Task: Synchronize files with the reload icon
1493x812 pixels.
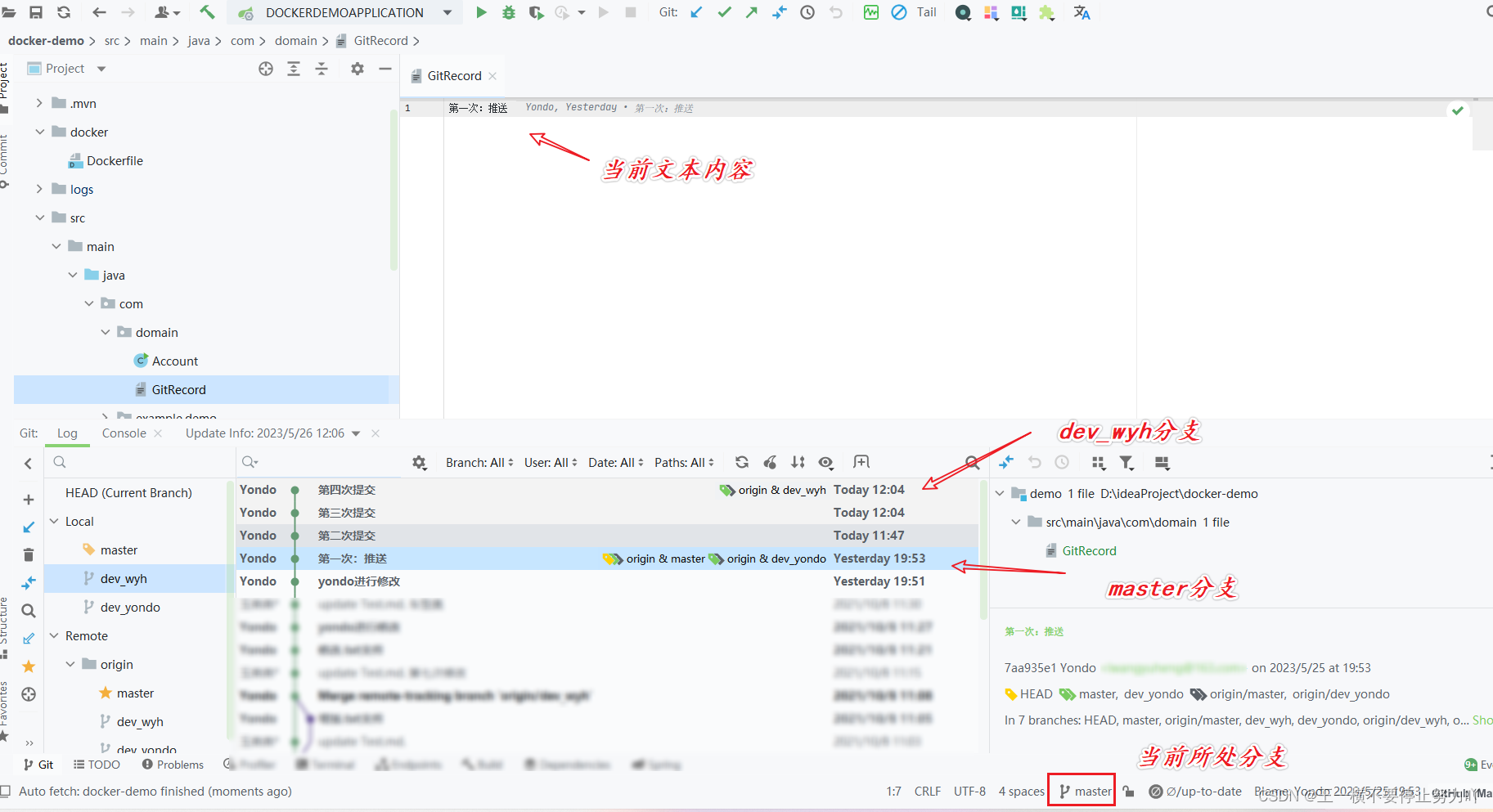Action: click(64, 12)
